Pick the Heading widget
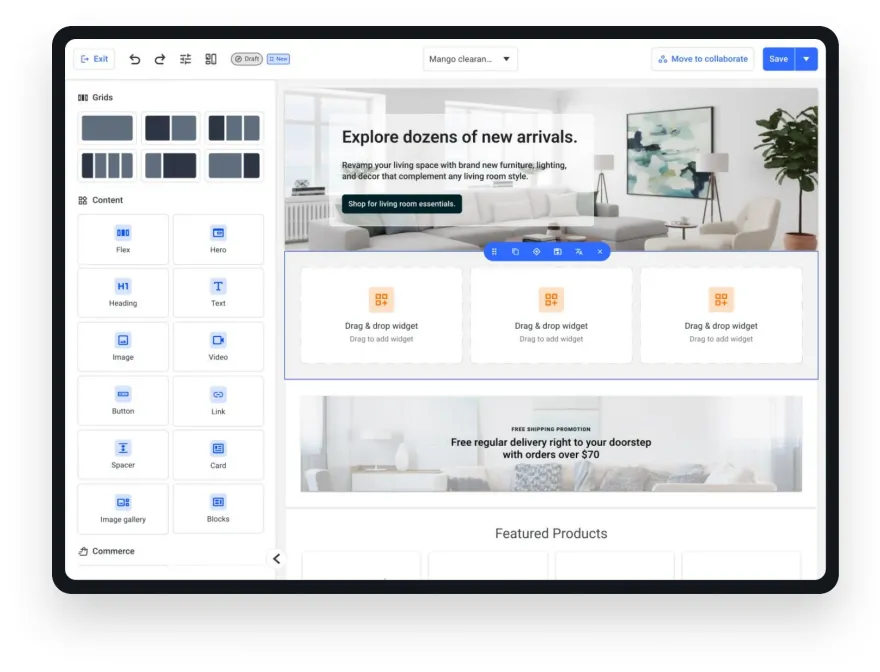 [123, 293]
